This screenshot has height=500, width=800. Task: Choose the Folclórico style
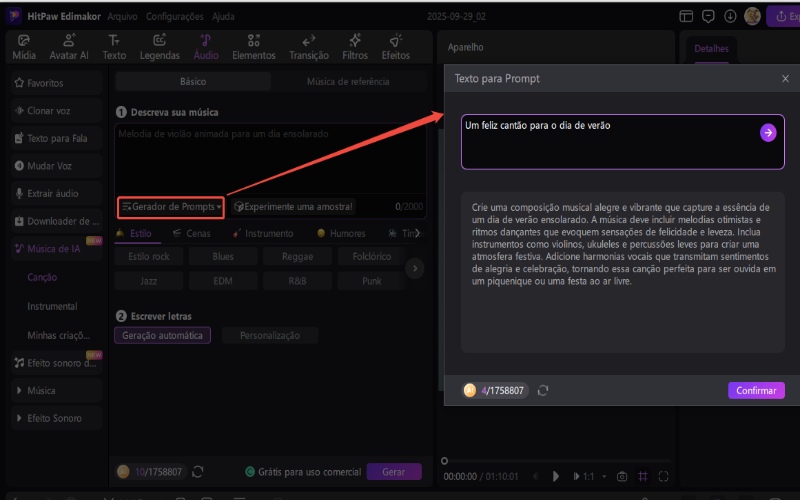click(x=371, y=256)
